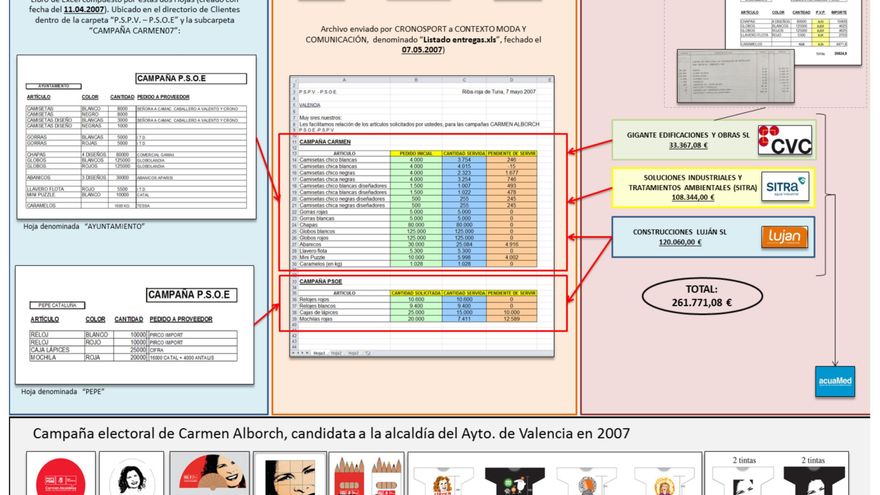880x495 pixels.
Task: Click the white t-shirt with red-haired figure
Action: pos(443,482)
